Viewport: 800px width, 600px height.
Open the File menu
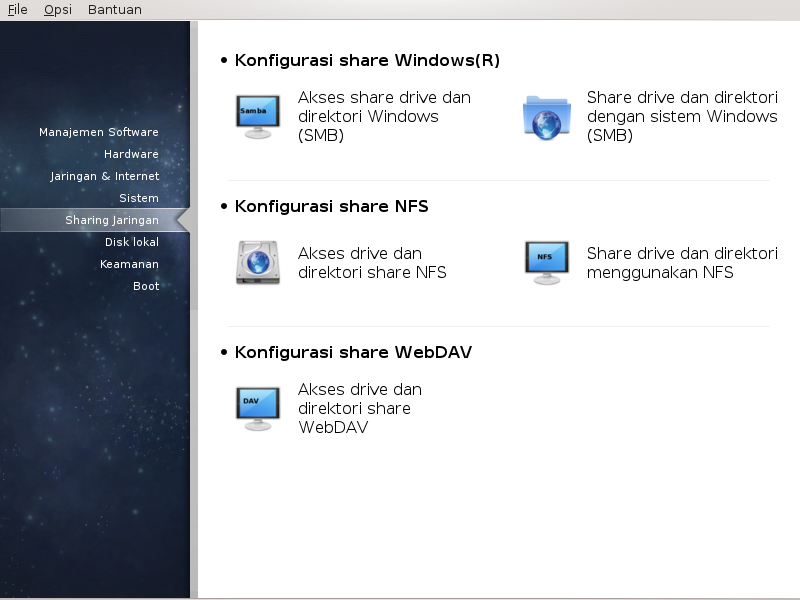(x=17, y=10)
